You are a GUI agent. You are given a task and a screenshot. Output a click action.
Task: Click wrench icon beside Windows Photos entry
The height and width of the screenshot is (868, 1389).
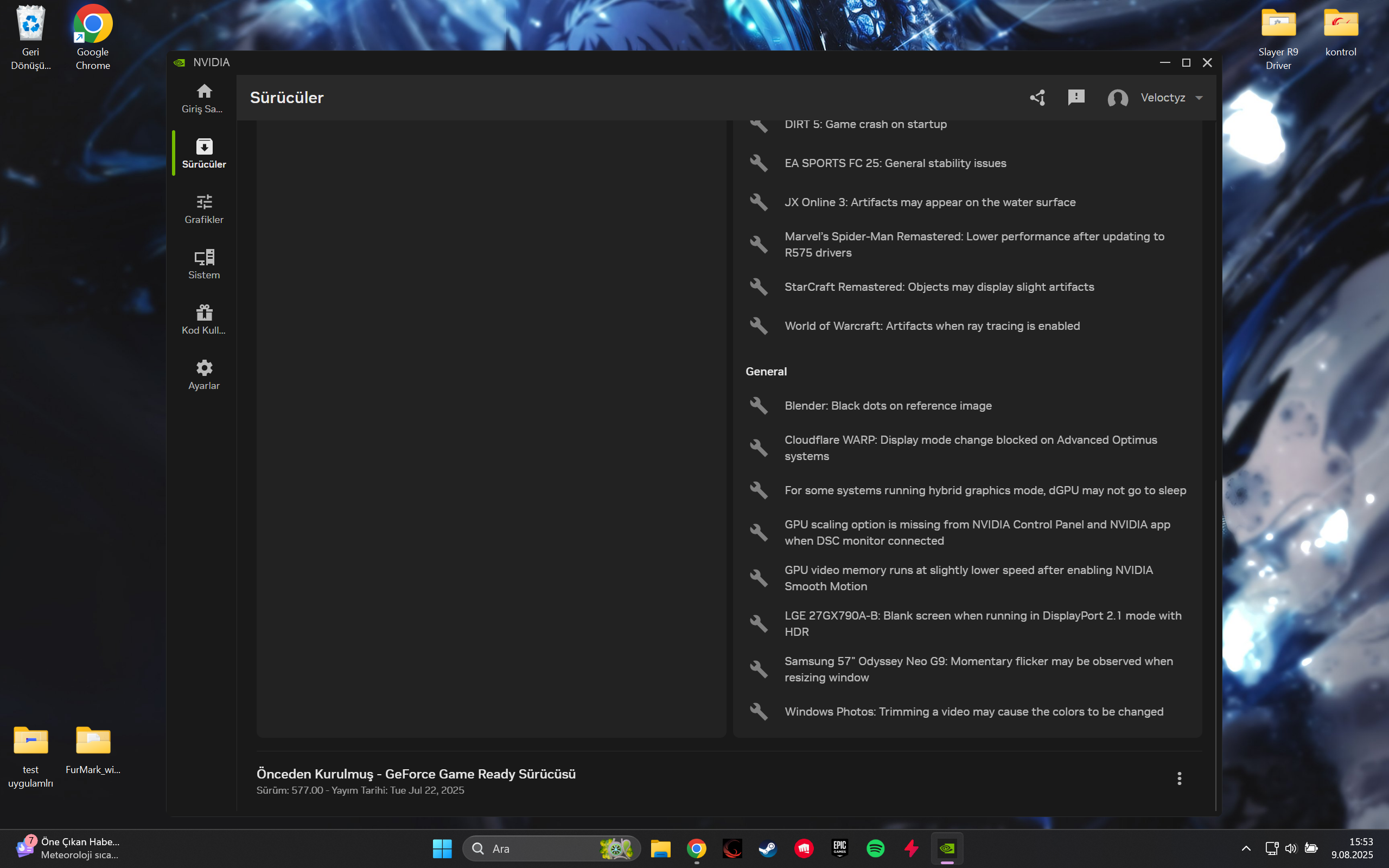point(759,712)
